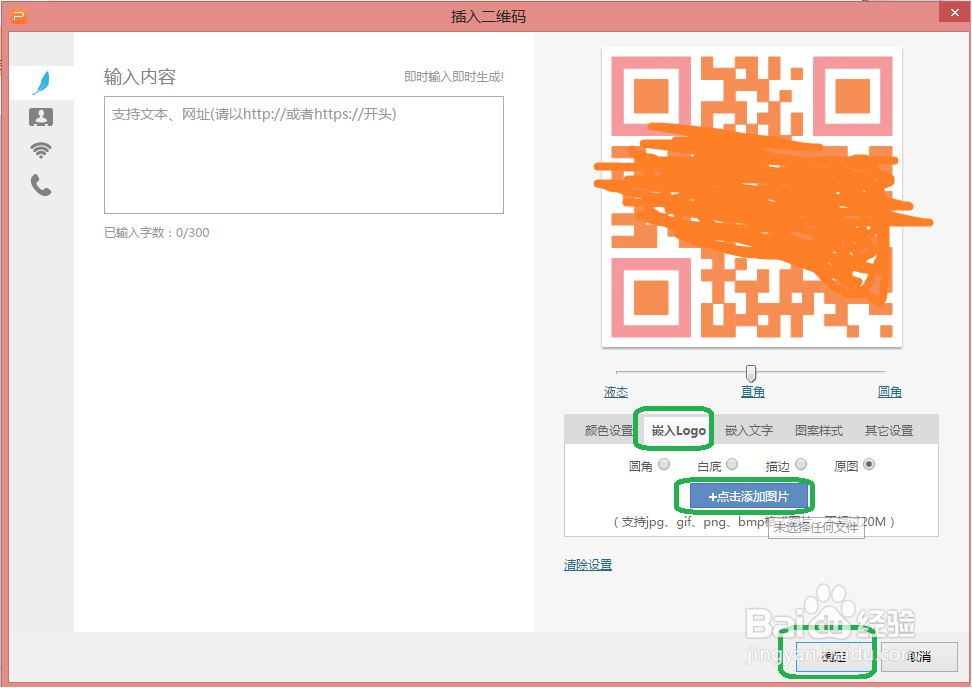The image size is (972, 688).
Task: Select the 原图 logo style radio
Action: coord(869,464)
